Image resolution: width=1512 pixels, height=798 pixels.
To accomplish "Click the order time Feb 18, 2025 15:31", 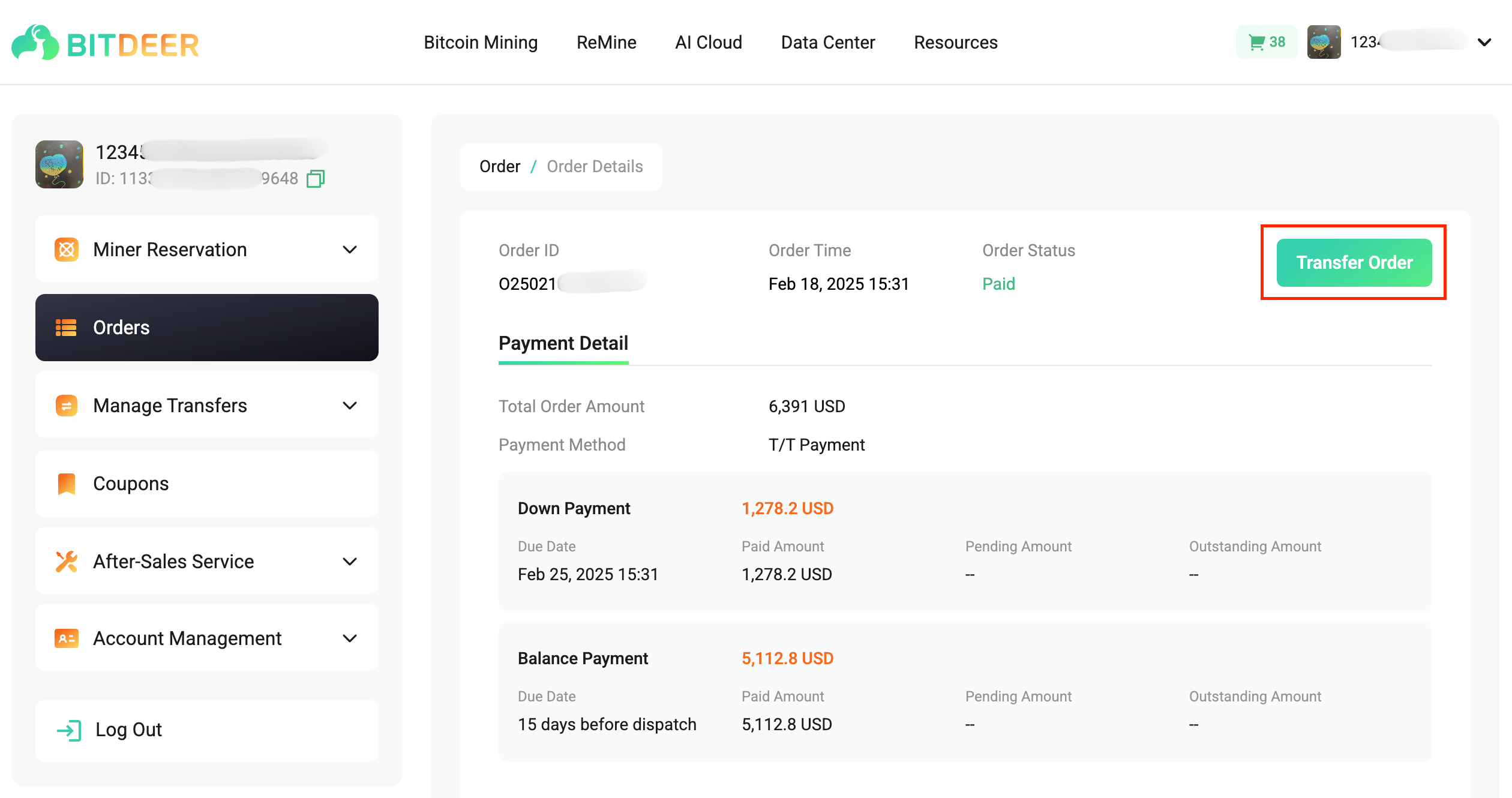I will (x=839, y=284).
